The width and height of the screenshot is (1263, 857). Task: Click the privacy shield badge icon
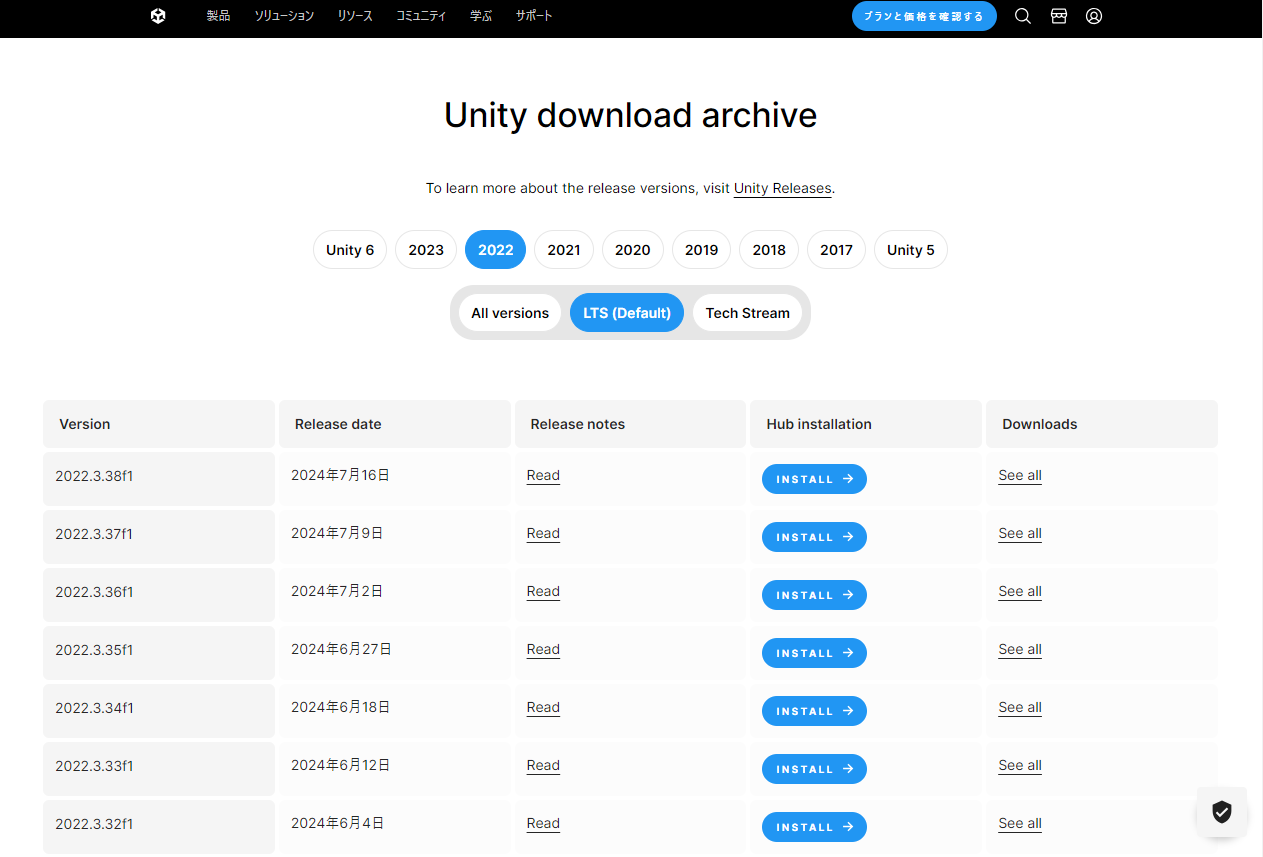(x=1221, y=811)
